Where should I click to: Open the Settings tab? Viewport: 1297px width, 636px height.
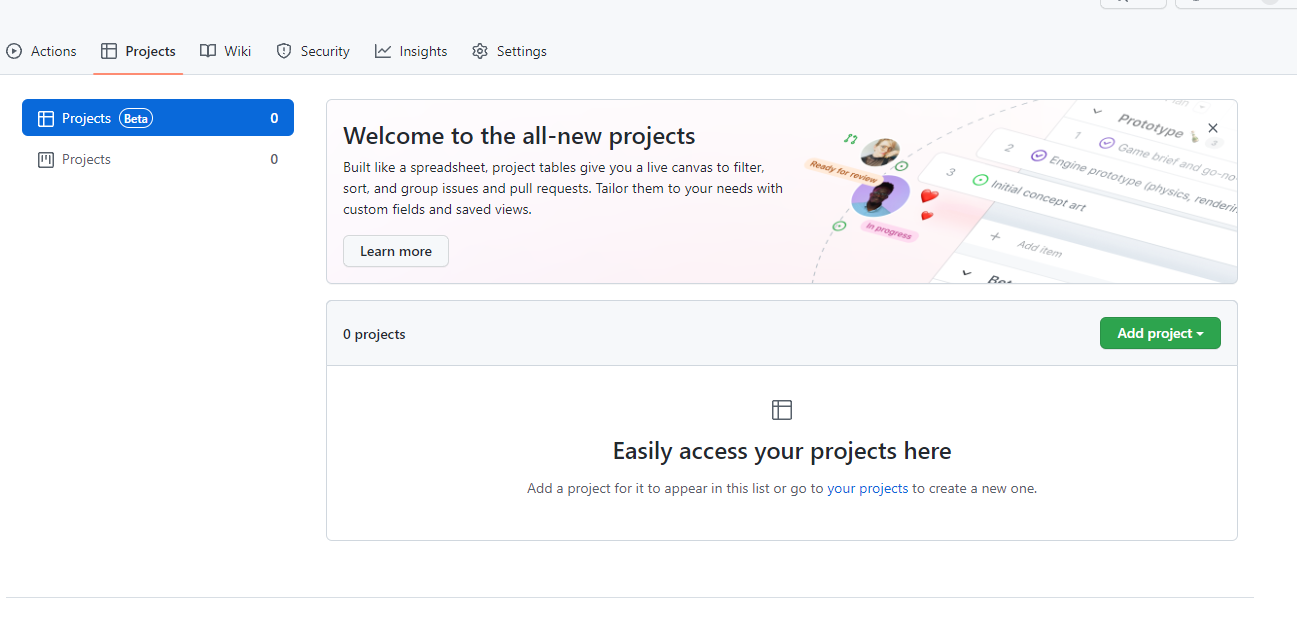[521, 51]
